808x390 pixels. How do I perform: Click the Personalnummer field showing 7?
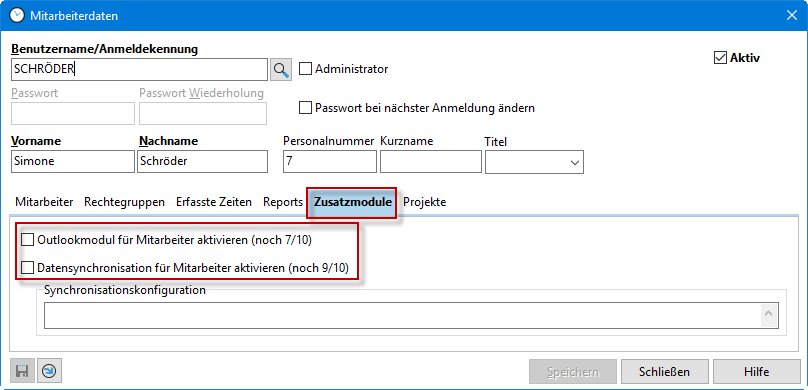coord(330,161)
